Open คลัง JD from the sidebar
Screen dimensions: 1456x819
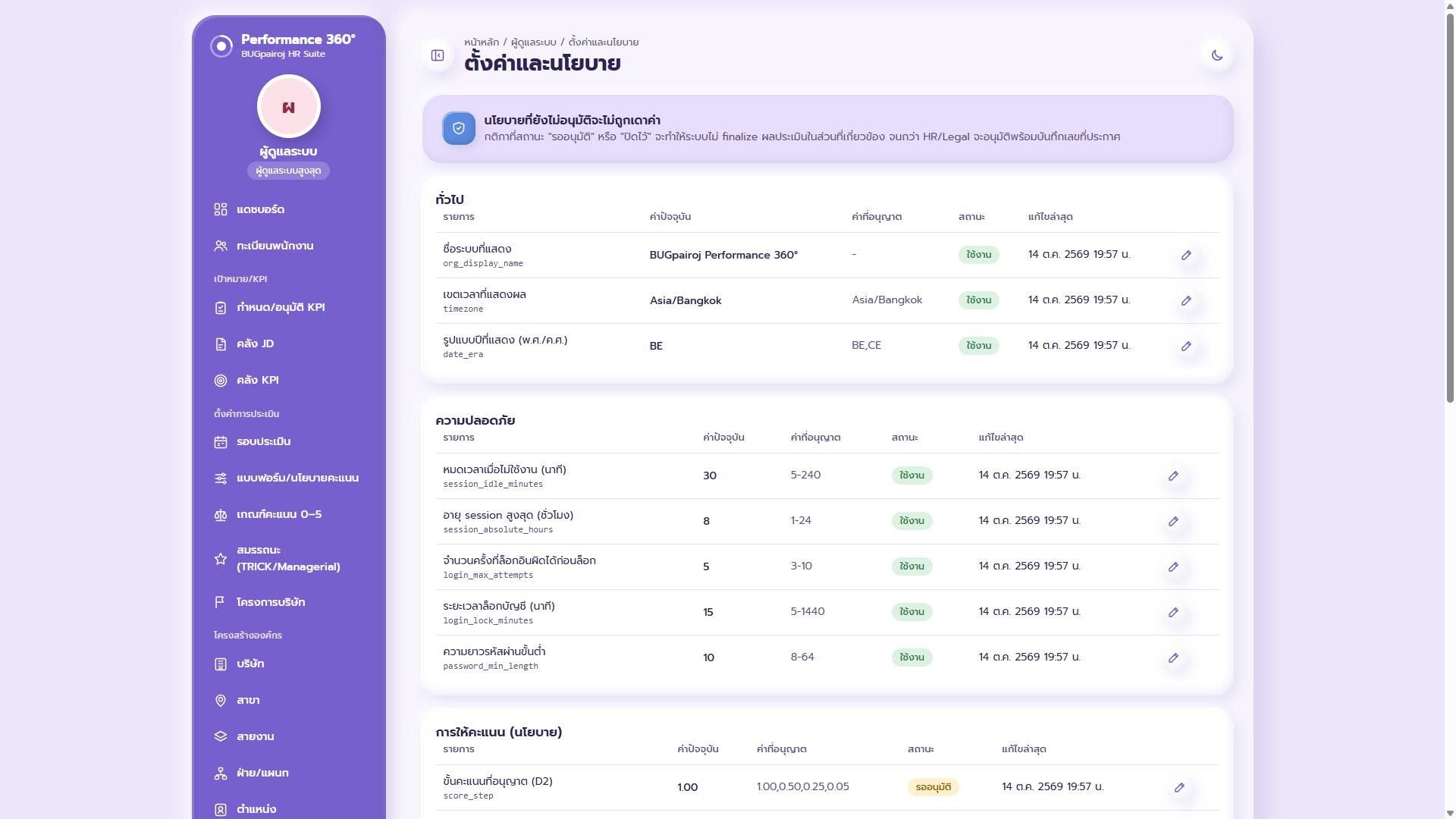(x=288, y=344)
